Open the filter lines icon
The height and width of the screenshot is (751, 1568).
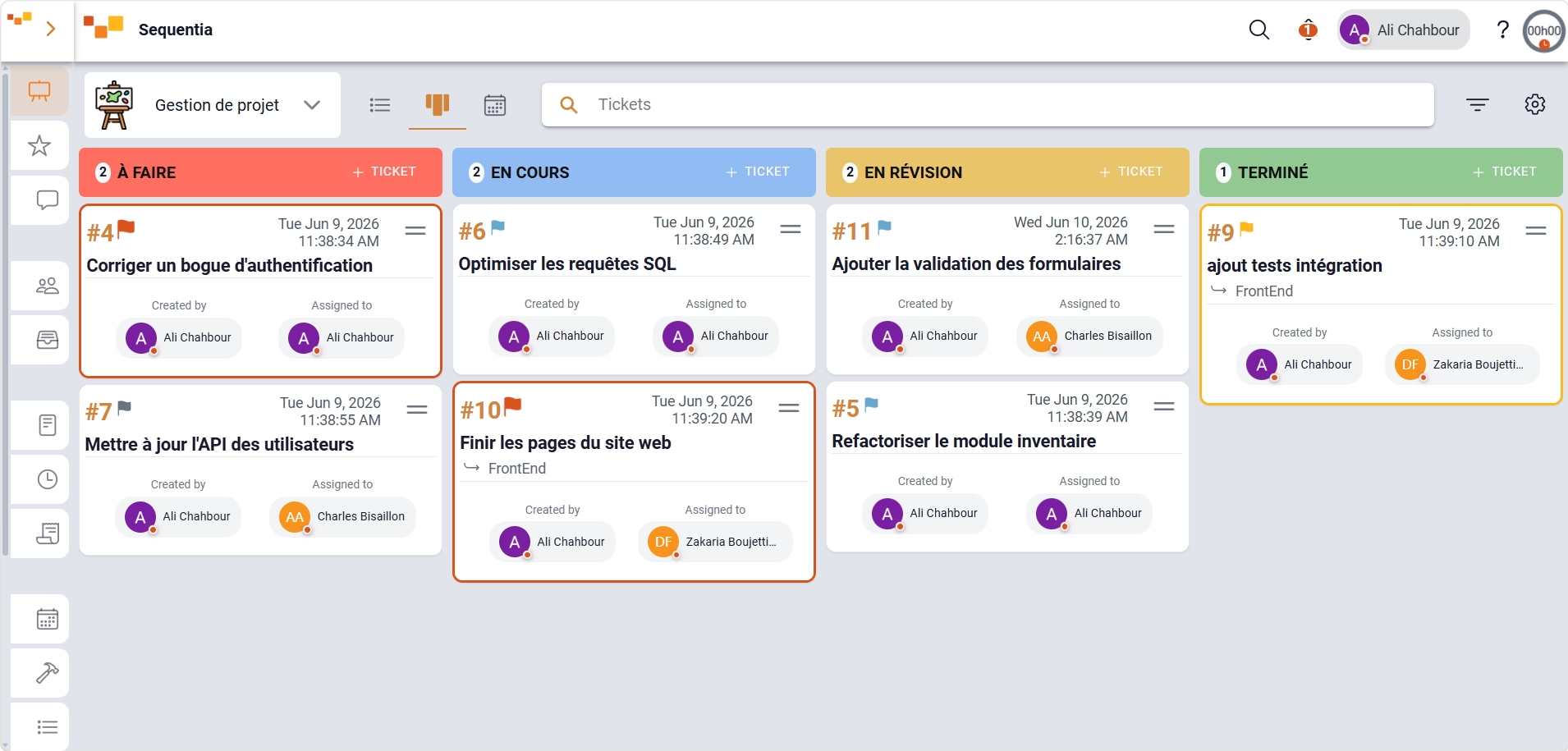pos(1477,104)
